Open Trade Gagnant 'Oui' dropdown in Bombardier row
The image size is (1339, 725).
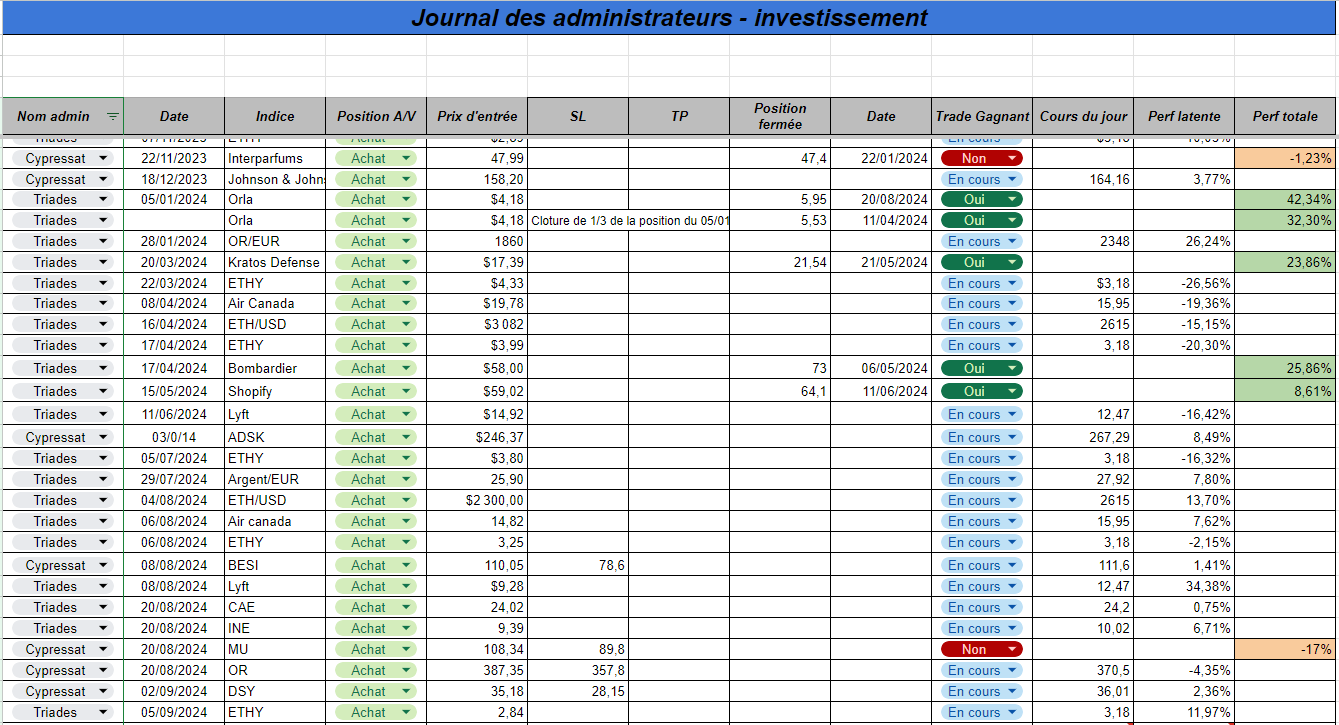1012,368
